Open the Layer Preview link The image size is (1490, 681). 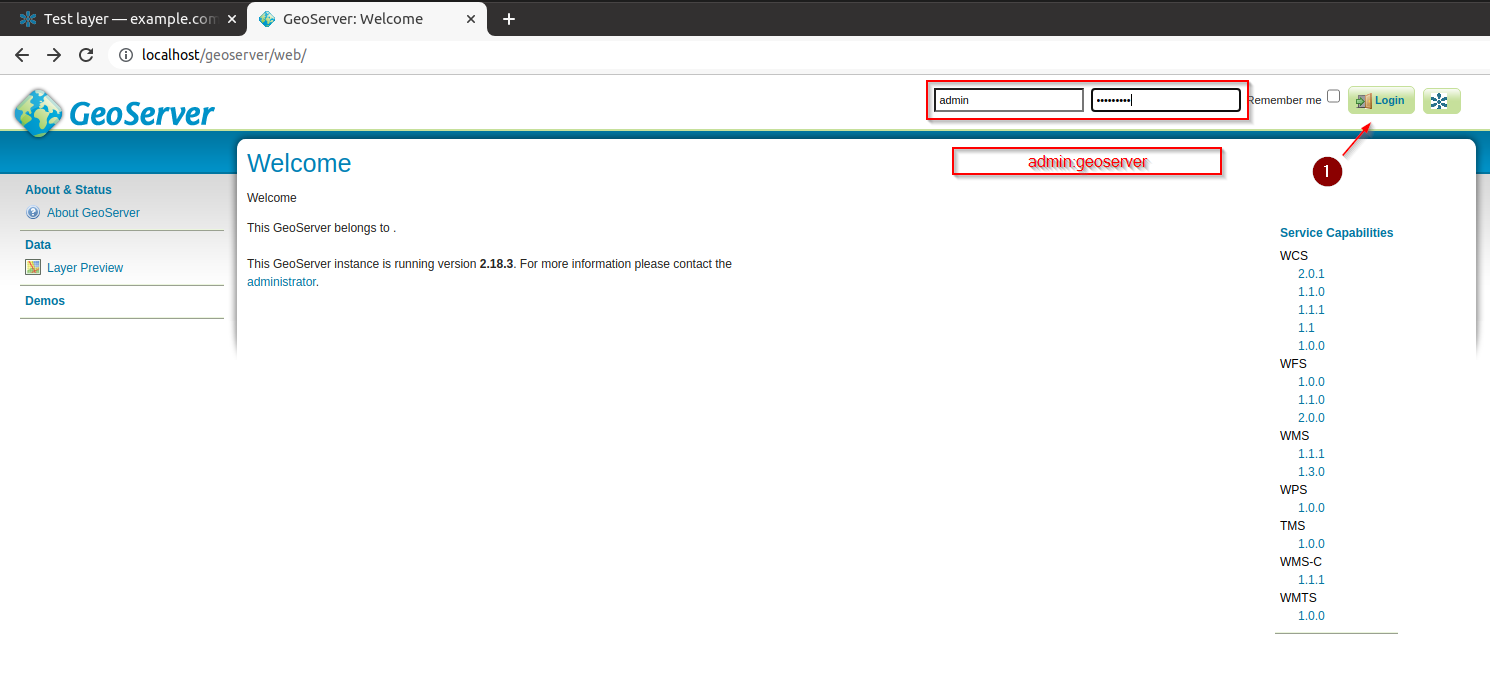(x=85, y=268)
